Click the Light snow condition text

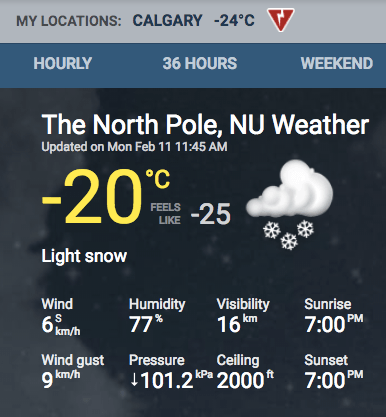pos(84,256)
